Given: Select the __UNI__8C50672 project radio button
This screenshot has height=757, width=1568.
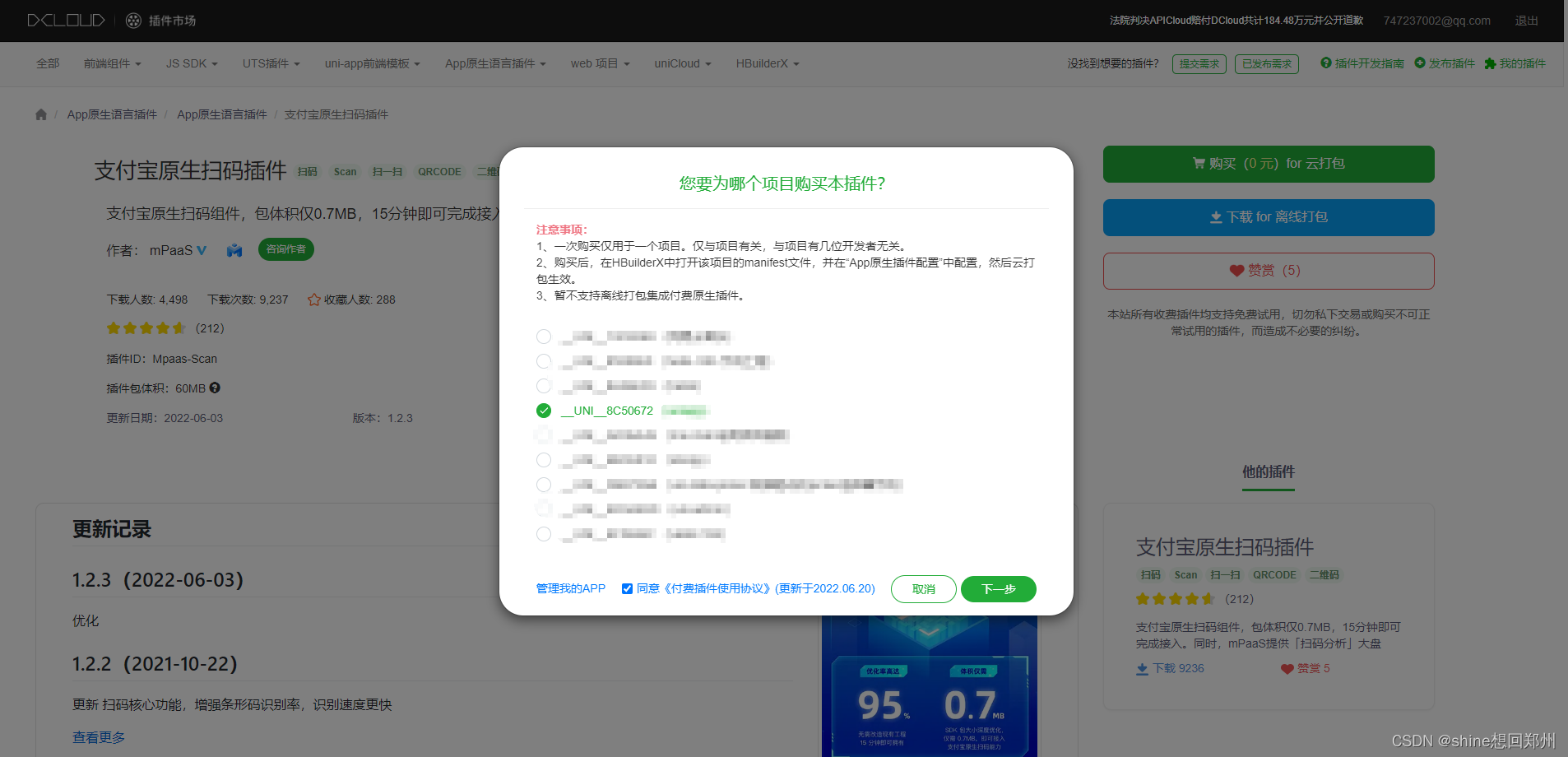Looking at the screenshot, I should 543,410.
